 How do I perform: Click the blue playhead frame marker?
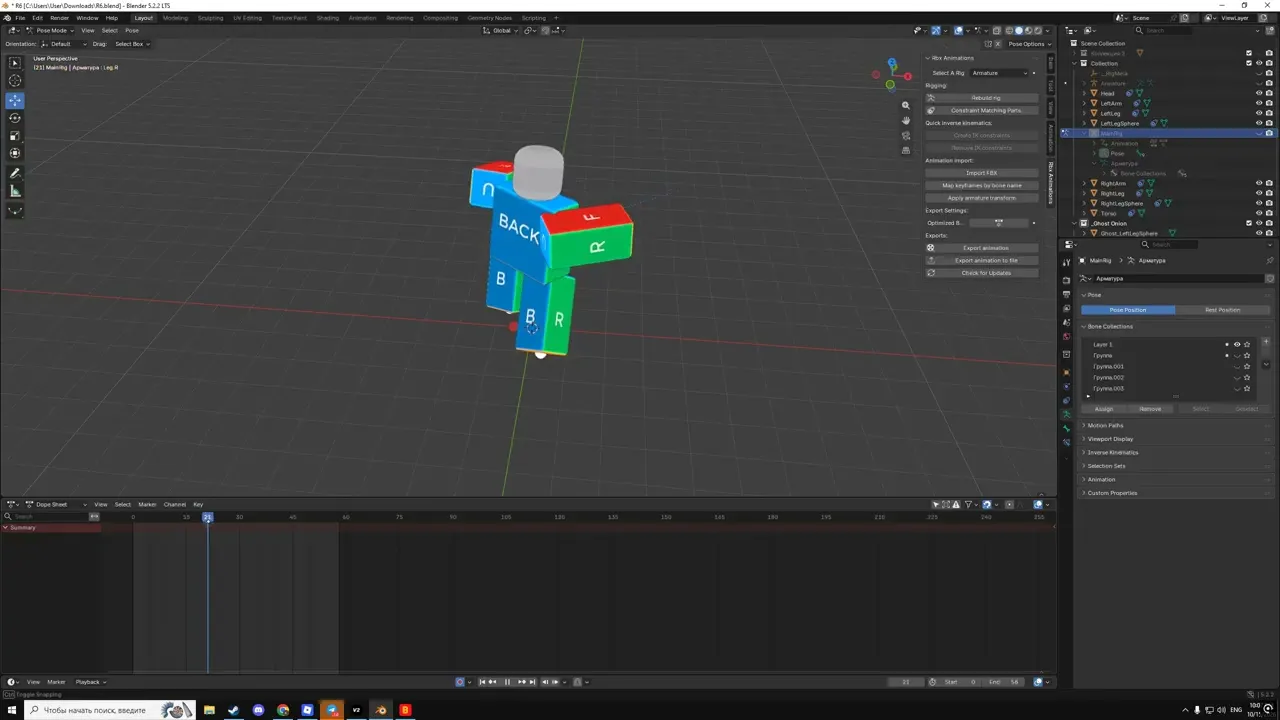208,517
